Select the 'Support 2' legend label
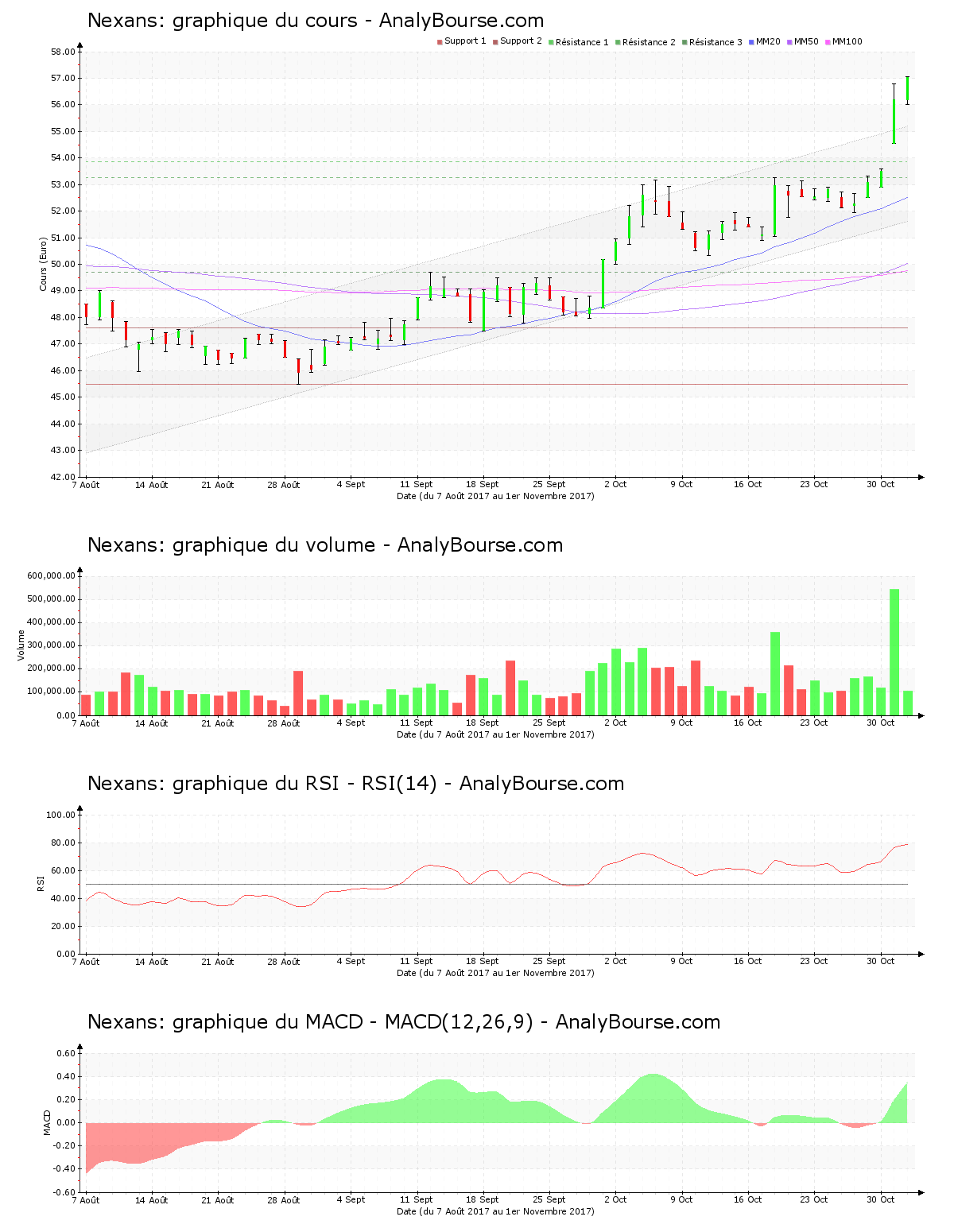This screenshot has height=1232, width=954. point(521,41)
